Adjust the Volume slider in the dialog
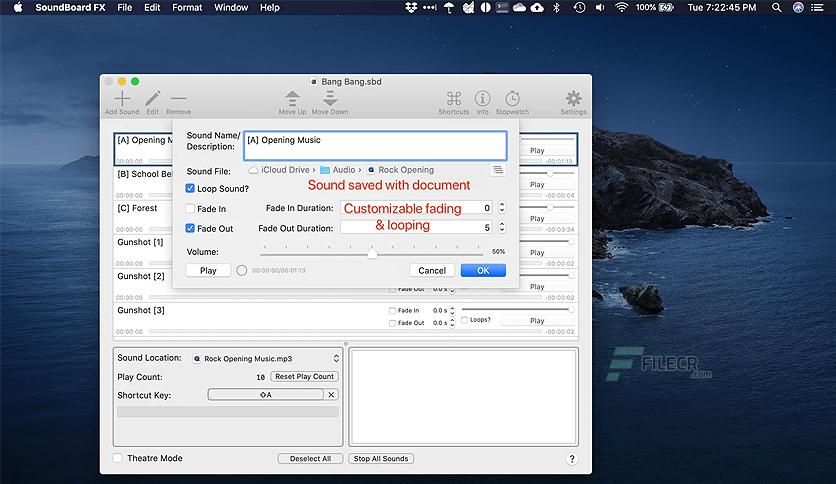The height and width of the screenshot is (484, 836). pyautogui.click(x=372, y=252)
